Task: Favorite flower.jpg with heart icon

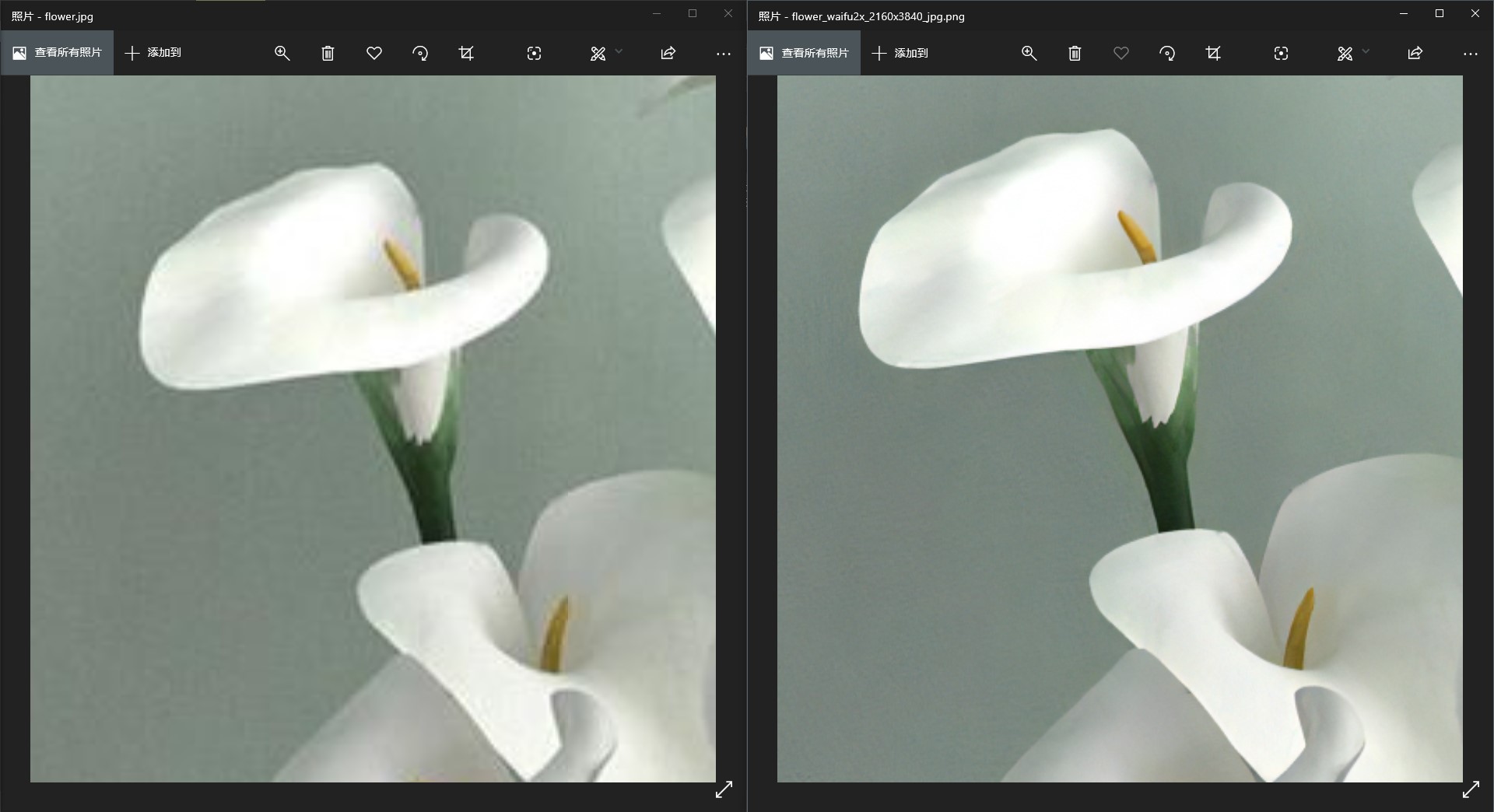Action: pos(374,53)
